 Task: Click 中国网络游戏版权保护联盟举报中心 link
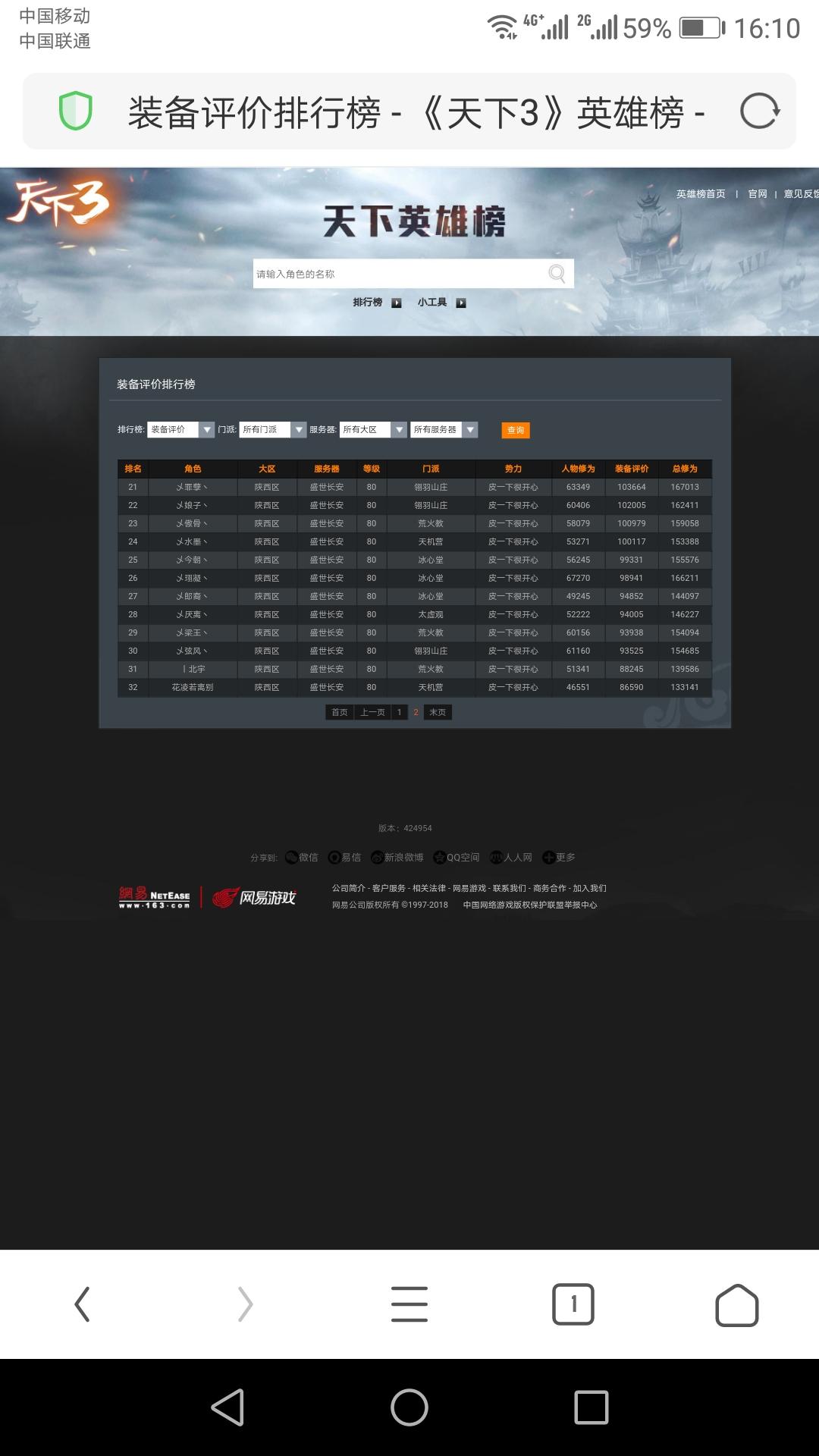coord(530,905)
